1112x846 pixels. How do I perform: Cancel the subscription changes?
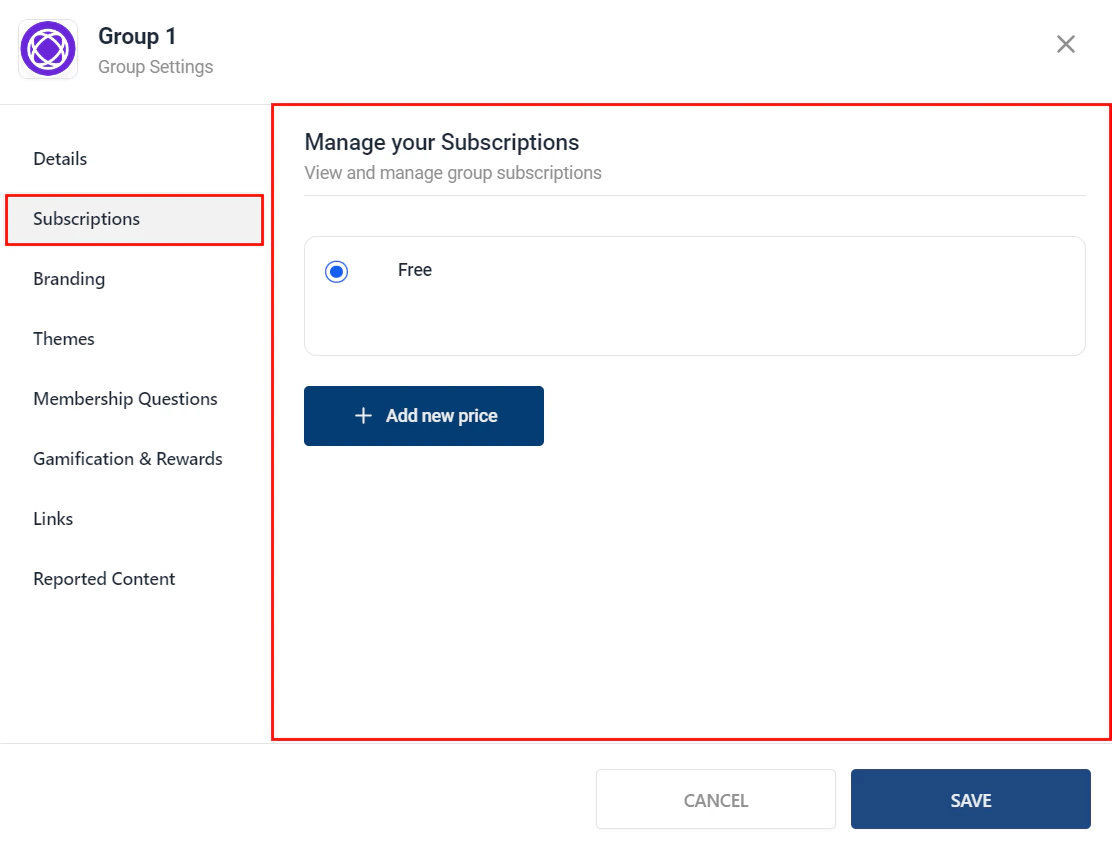[715, 799]
